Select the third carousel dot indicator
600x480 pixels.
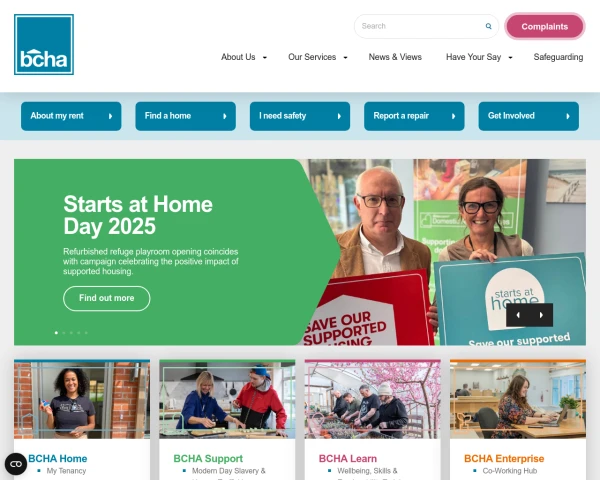point(71,333)
